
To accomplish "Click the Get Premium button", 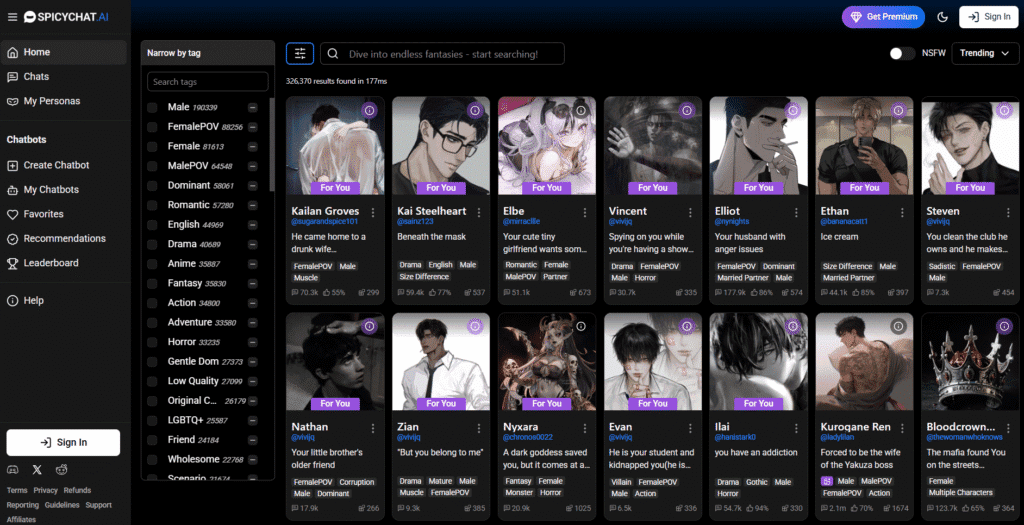I will coord(882,17).
